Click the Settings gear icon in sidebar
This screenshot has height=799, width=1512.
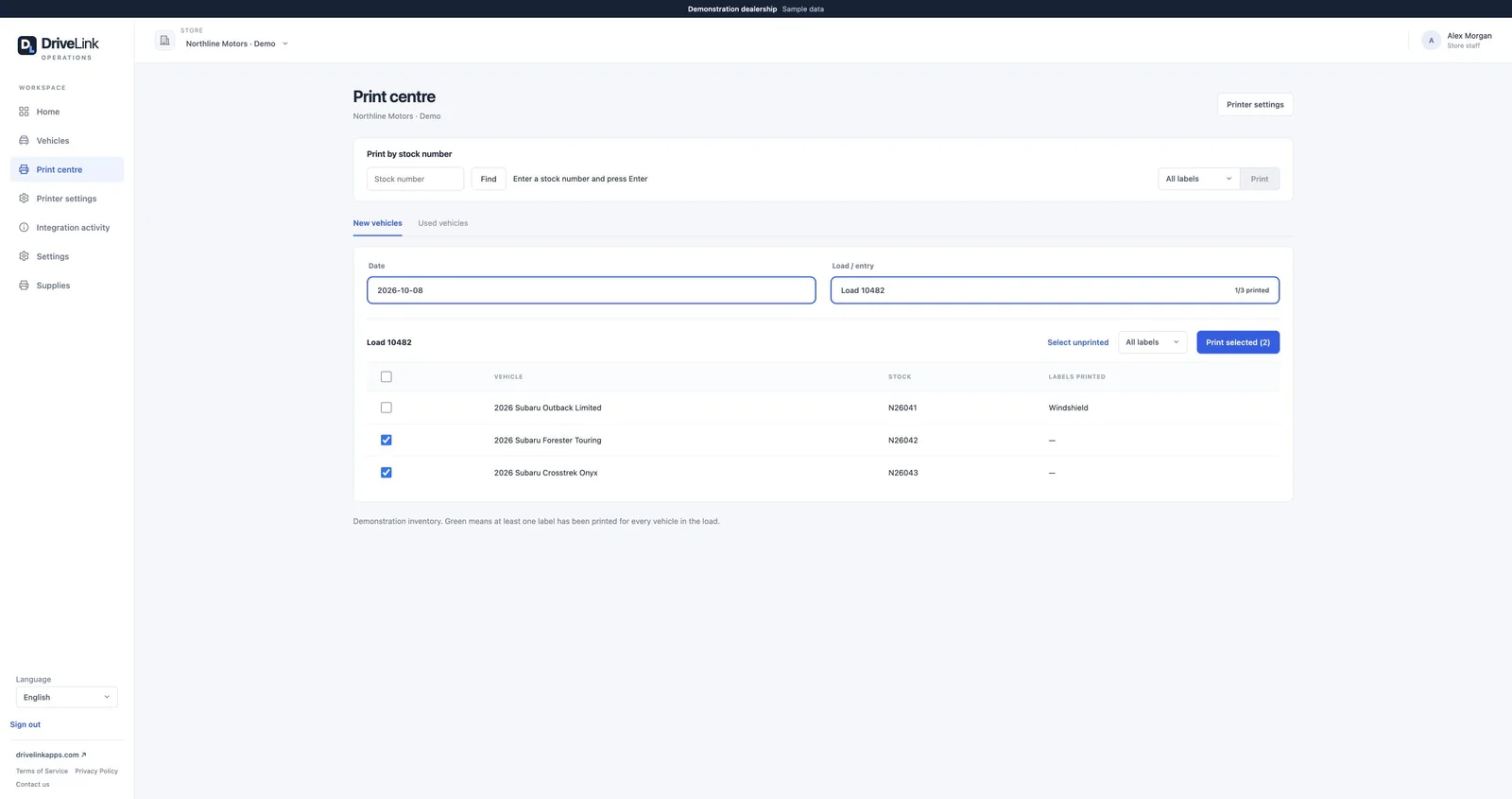point(24,256)
